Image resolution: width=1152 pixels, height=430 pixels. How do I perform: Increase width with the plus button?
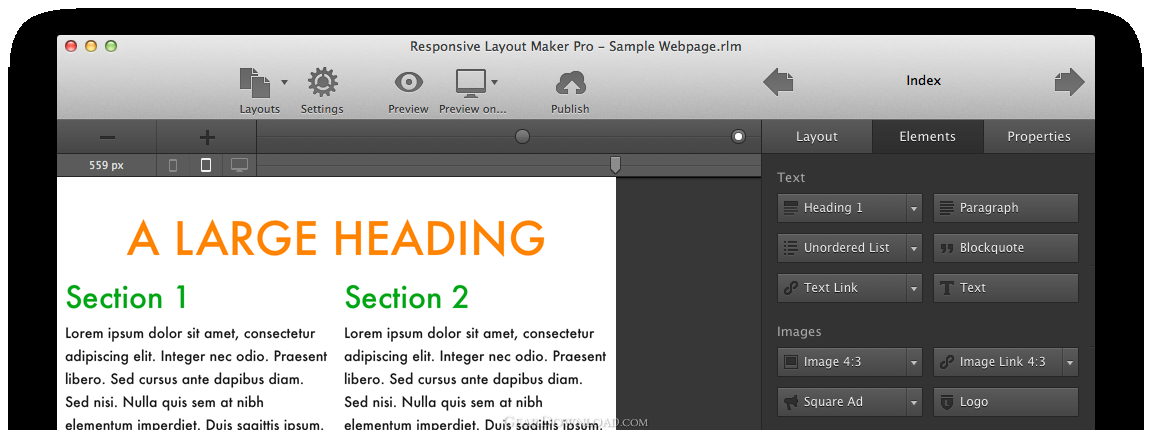click(x=207, y=137)
